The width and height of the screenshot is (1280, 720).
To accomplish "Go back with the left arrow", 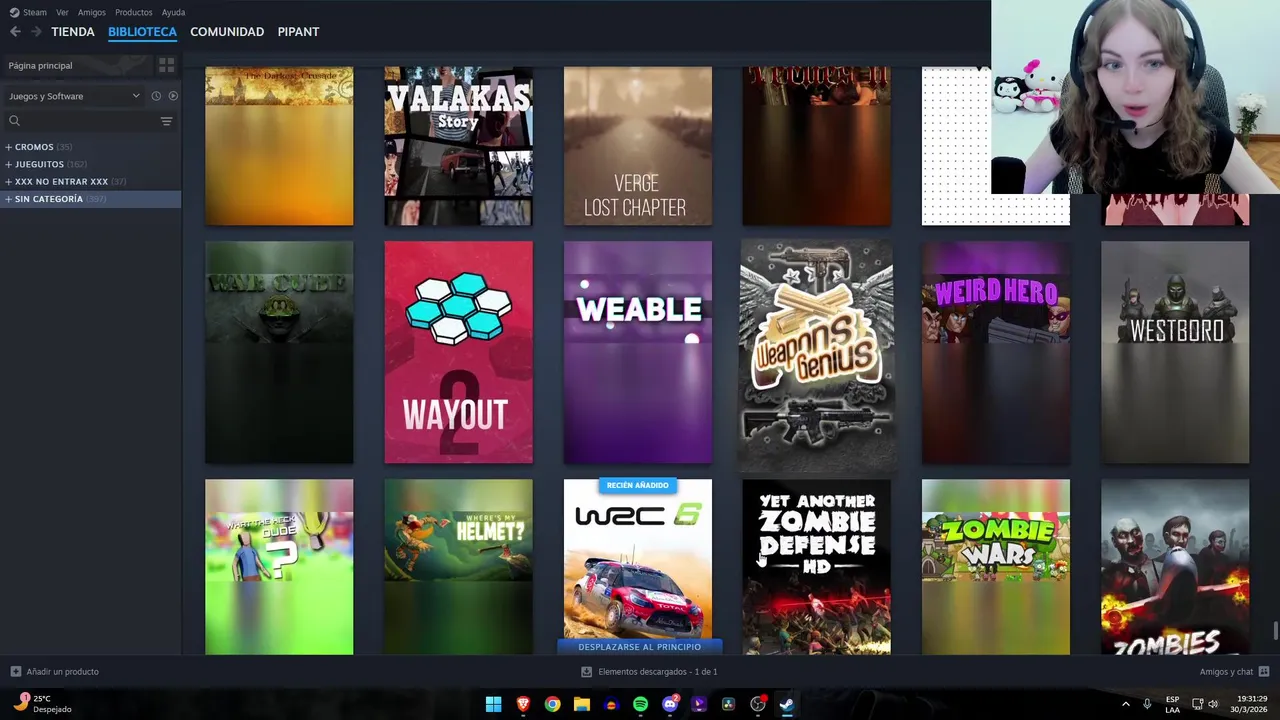I will 15,32.
